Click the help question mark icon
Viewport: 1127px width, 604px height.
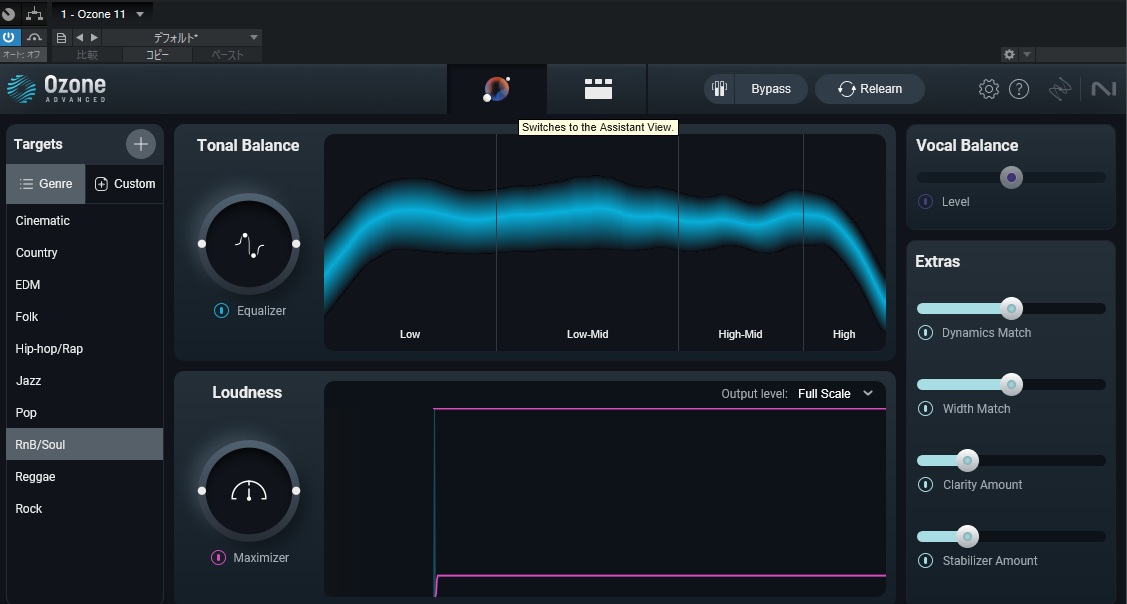(x=1019, y=89)
